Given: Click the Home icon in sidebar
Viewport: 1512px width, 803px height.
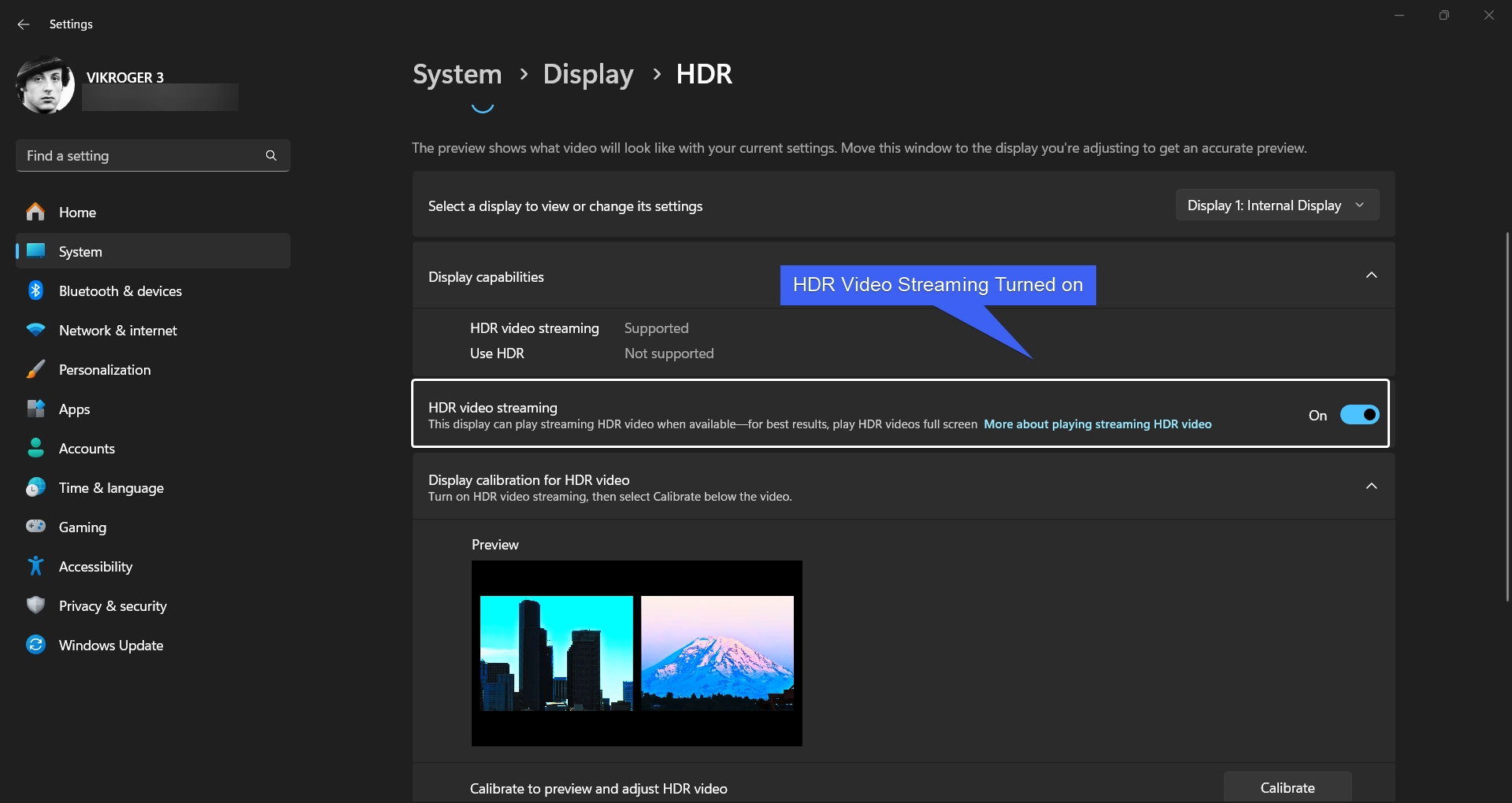Looking at the screenshot, I should 35,212.
